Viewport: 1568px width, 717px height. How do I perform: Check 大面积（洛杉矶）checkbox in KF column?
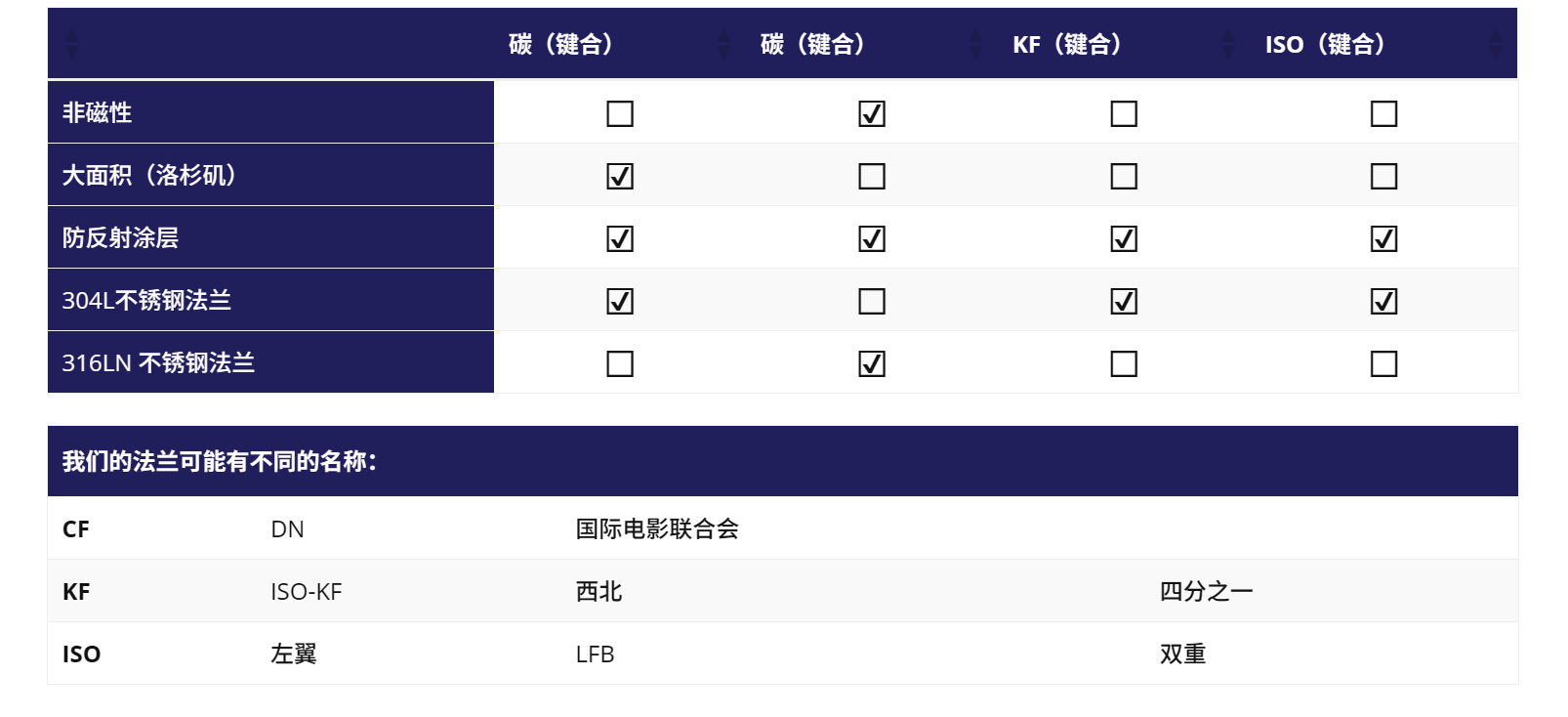[x=1124, y=177]
